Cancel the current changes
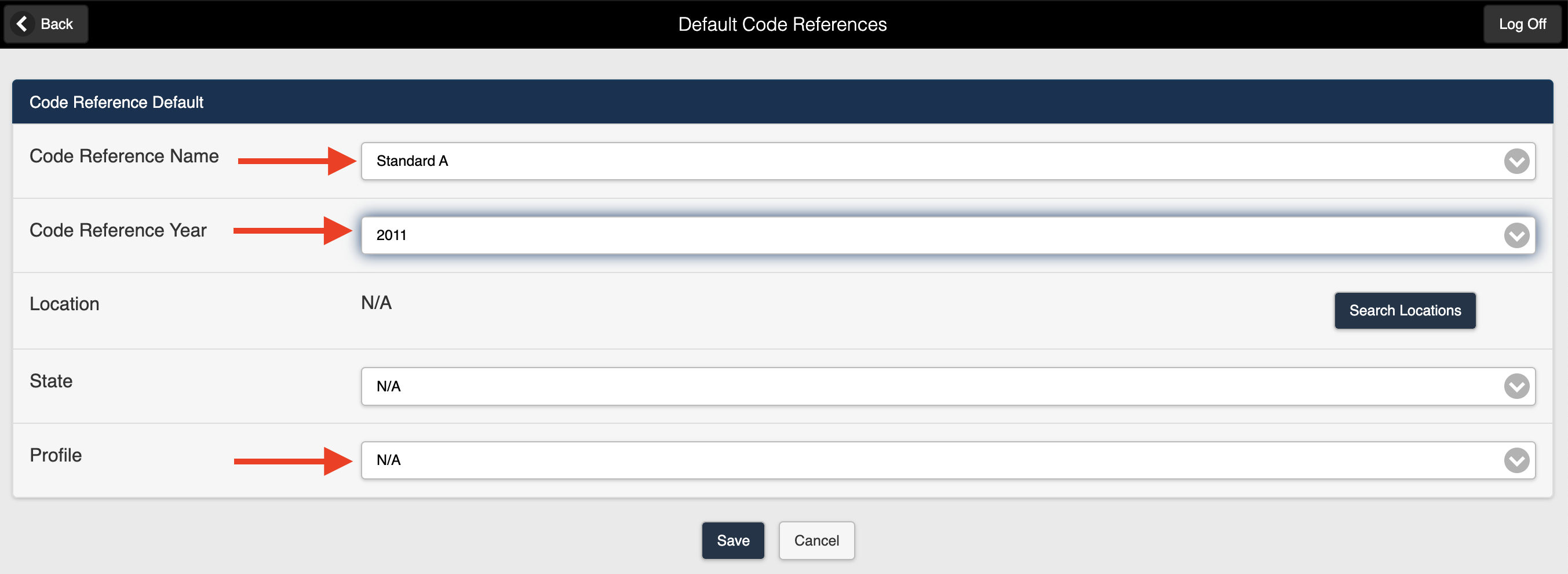This screenshot has height=574, width=1568. click(x=817, y=540)
